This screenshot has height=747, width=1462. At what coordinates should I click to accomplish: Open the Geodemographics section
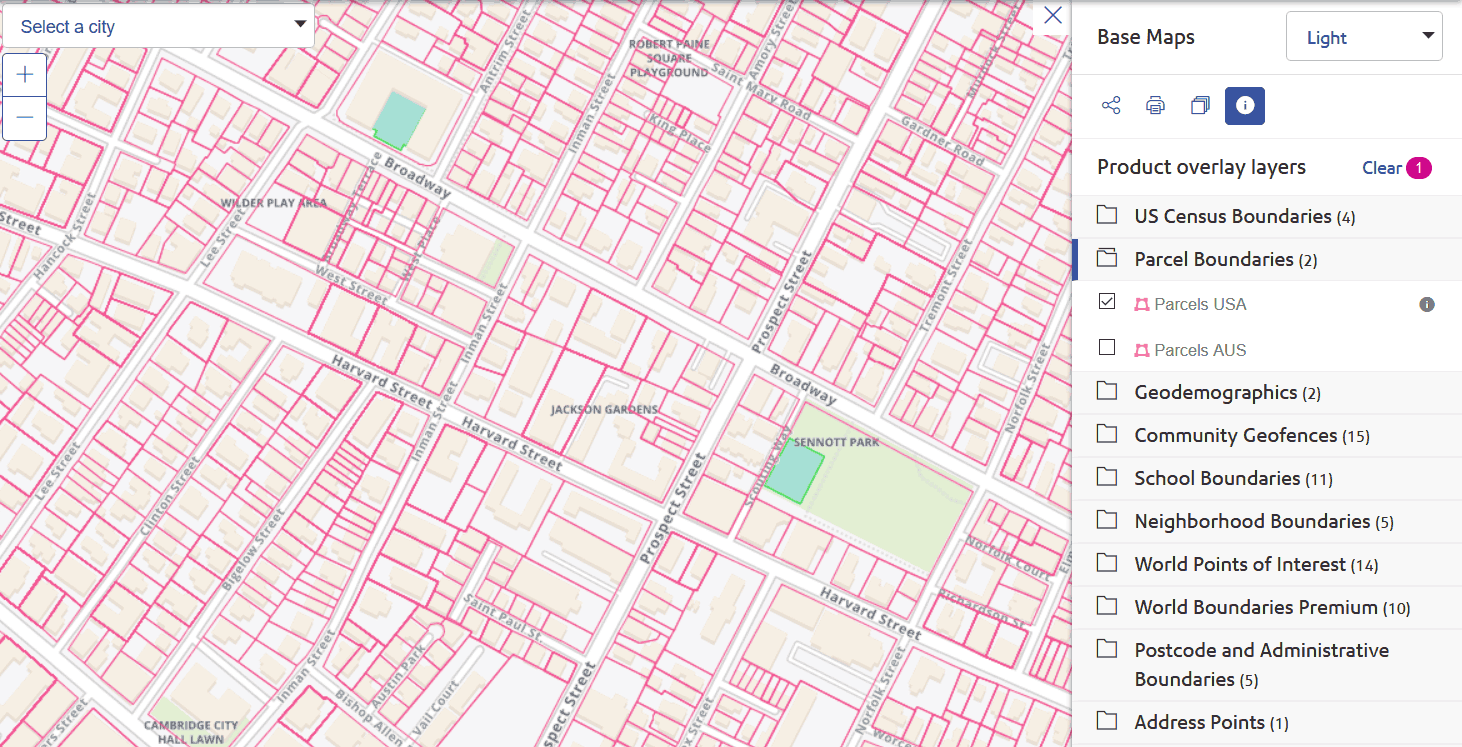(1213, 392)
